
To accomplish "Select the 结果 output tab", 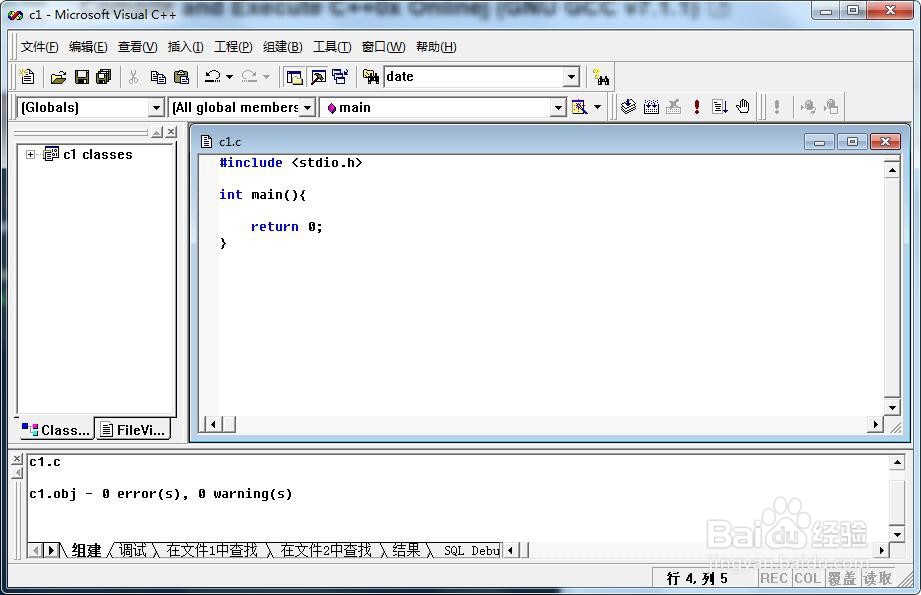I will tap(406, 550).
